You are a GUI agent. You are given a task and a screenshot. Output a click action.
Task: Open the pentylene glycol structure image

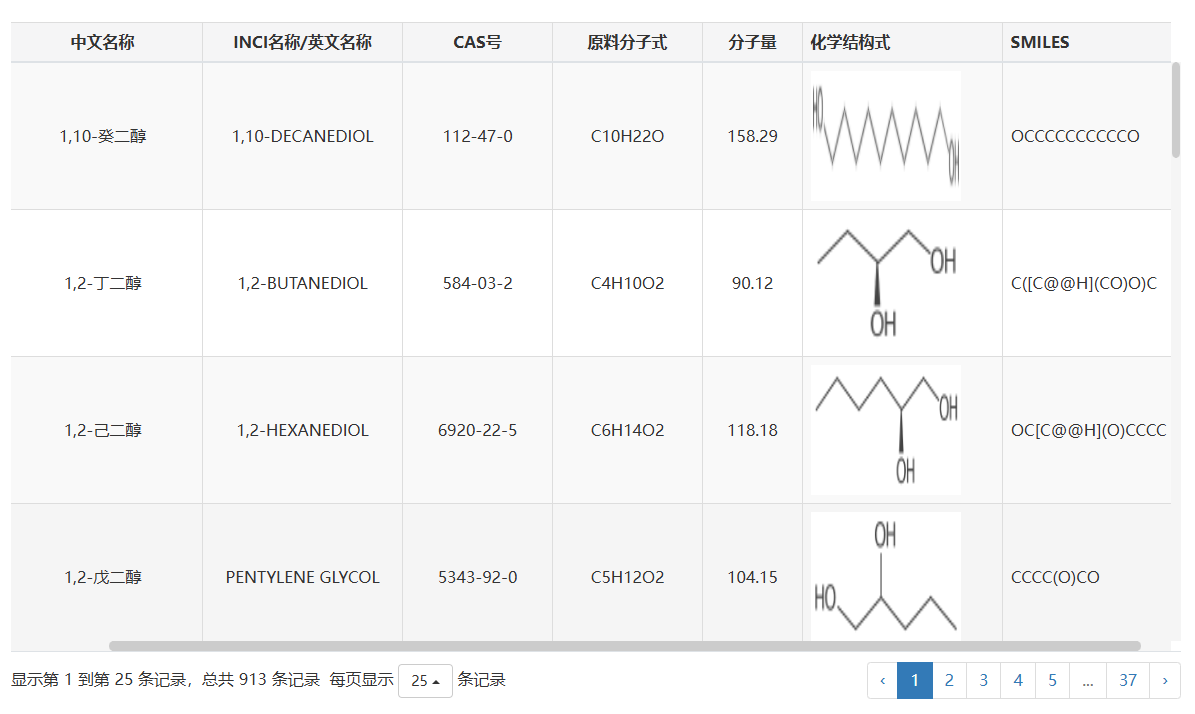[x=886, y=576]
